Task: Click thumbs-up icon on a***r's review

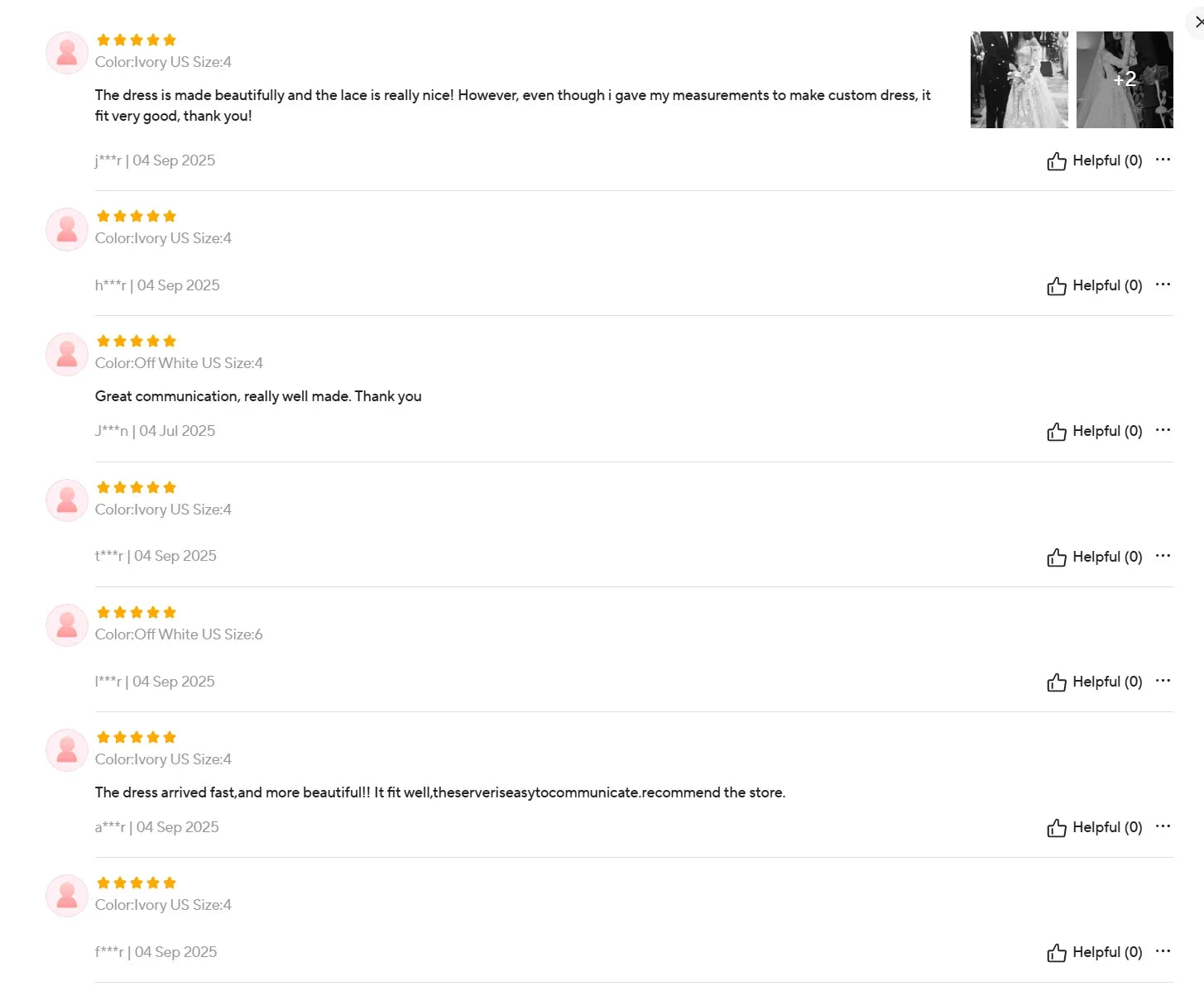Action: pos(1056,828)
